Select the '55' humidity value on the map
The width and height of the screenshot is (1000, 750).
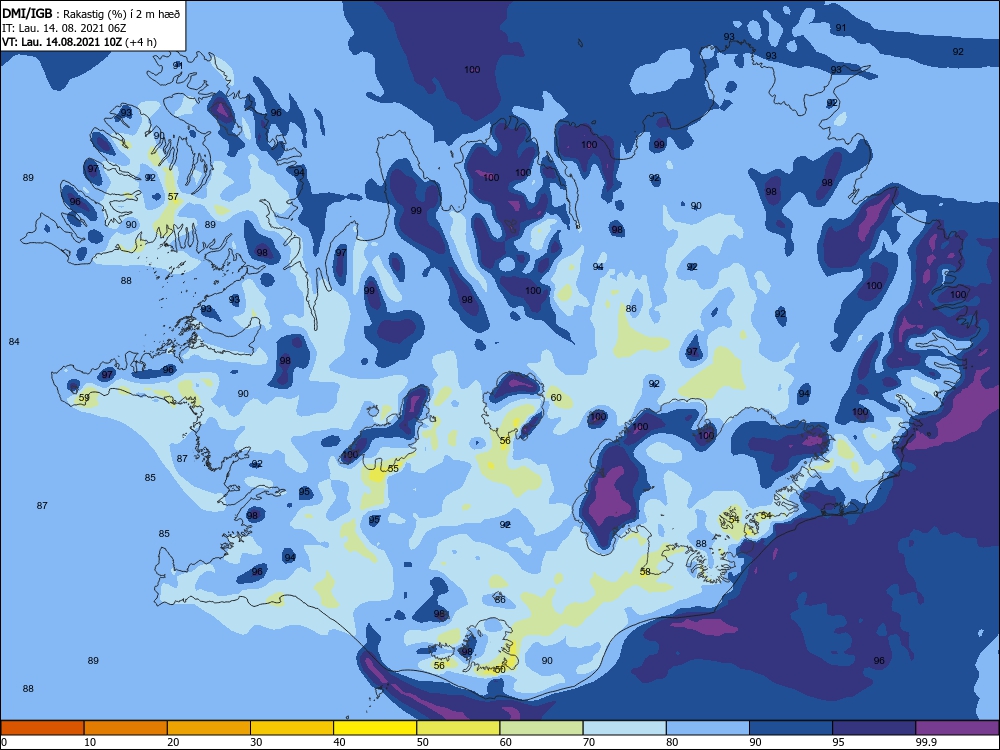(393, 469)
